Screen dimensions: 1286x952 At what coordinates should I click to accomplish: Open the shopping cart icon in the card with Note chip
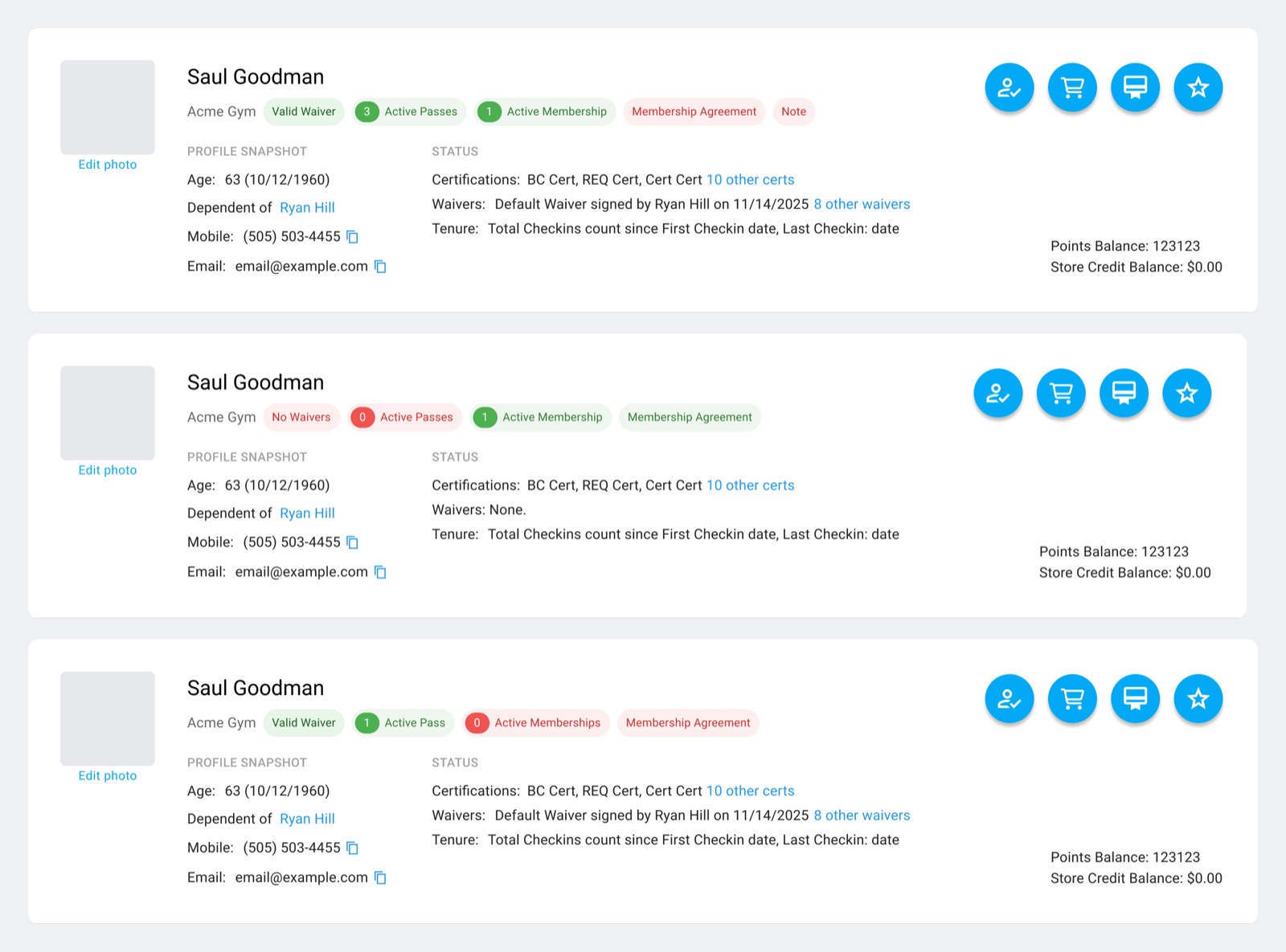point(1072,88)
